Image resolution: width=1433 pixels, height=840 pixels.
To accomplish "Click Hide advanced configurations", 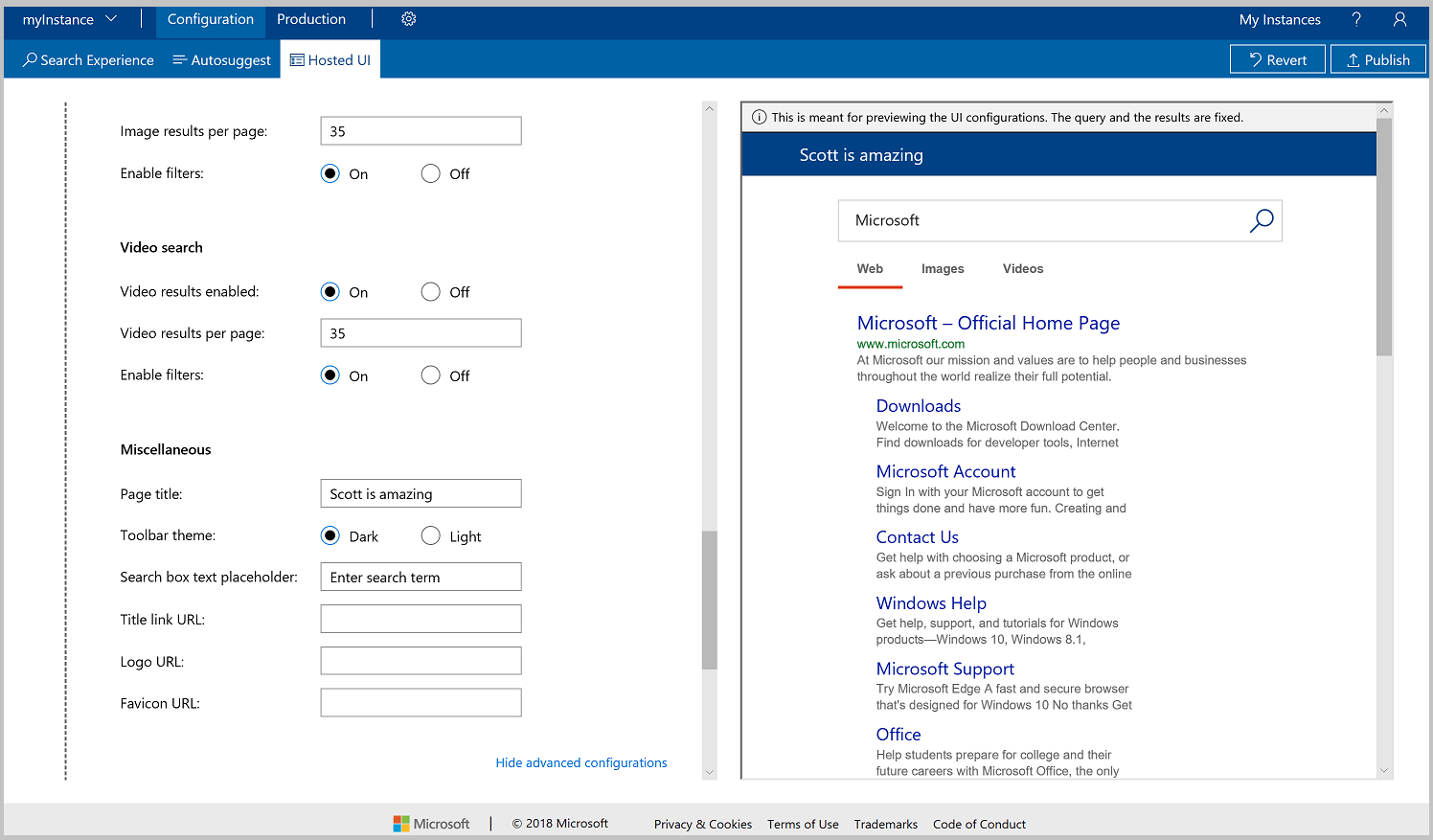I will [x=580, y=762].
